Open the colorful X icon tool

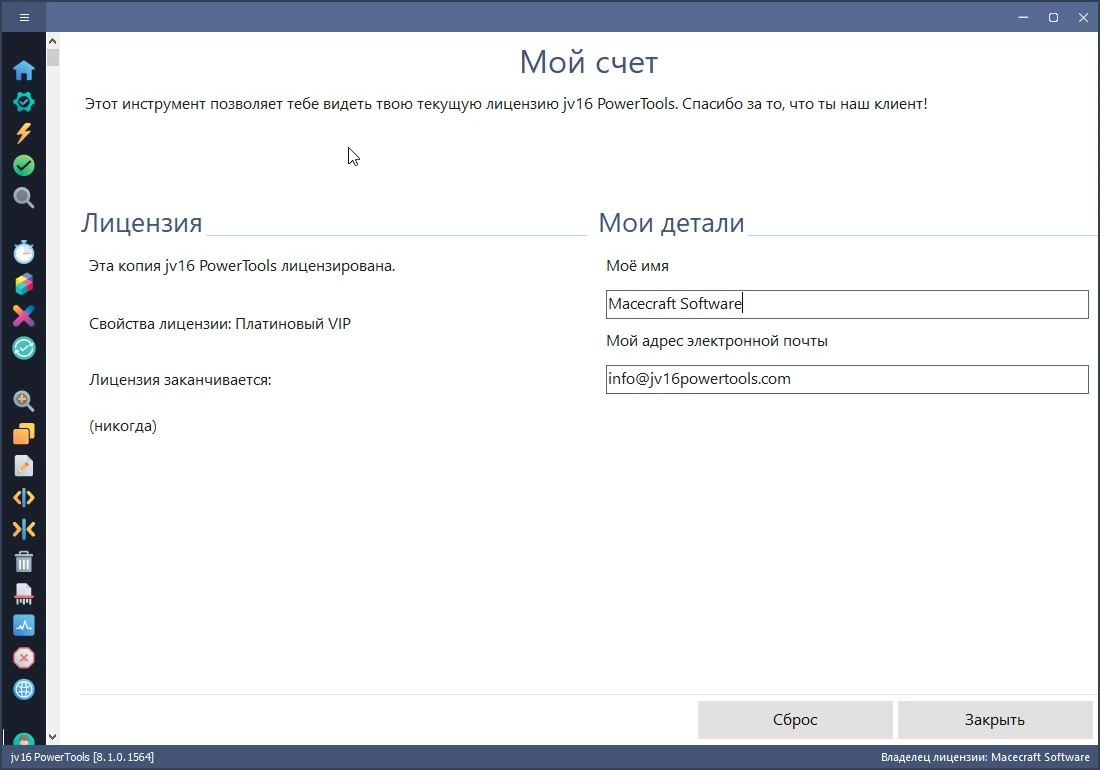(x=24, y=316)
